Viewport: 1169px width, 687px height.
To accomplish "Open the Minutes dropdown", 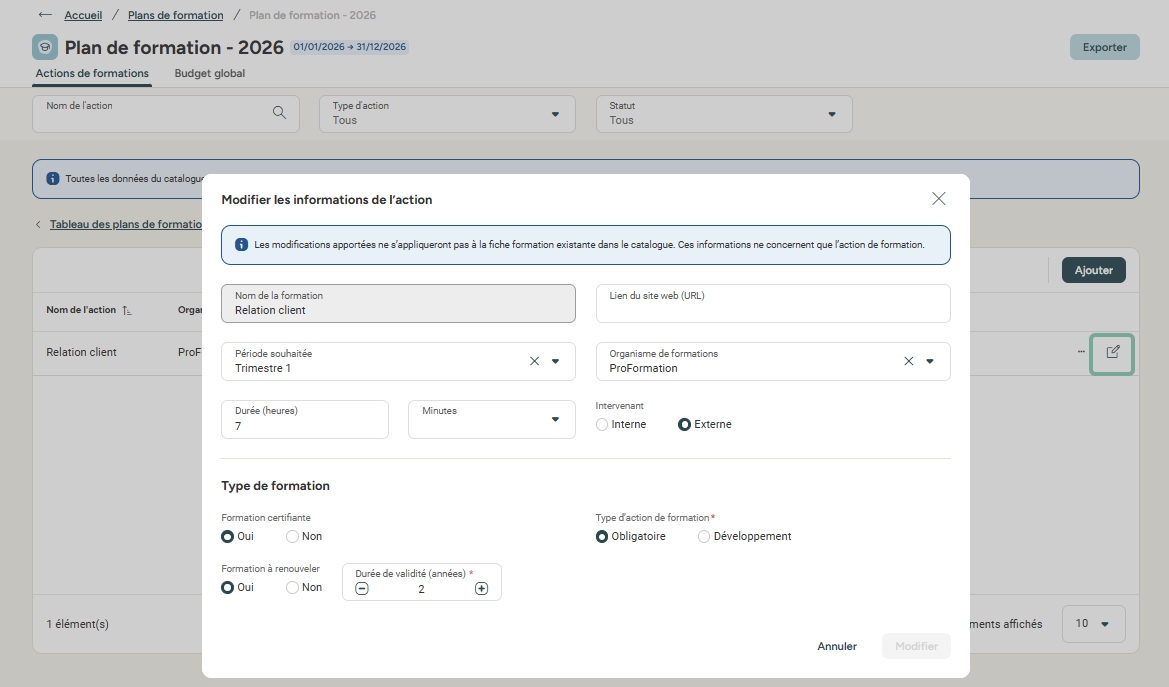I will click(555, 419).
